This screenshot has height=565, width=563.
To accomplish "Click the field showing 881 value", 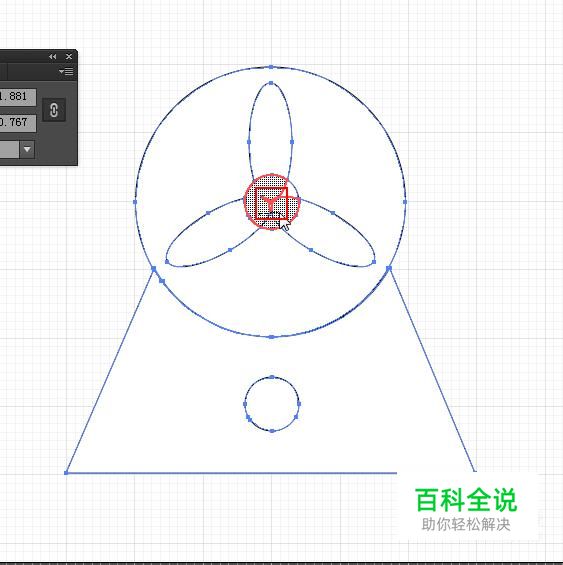I will 18,97.
